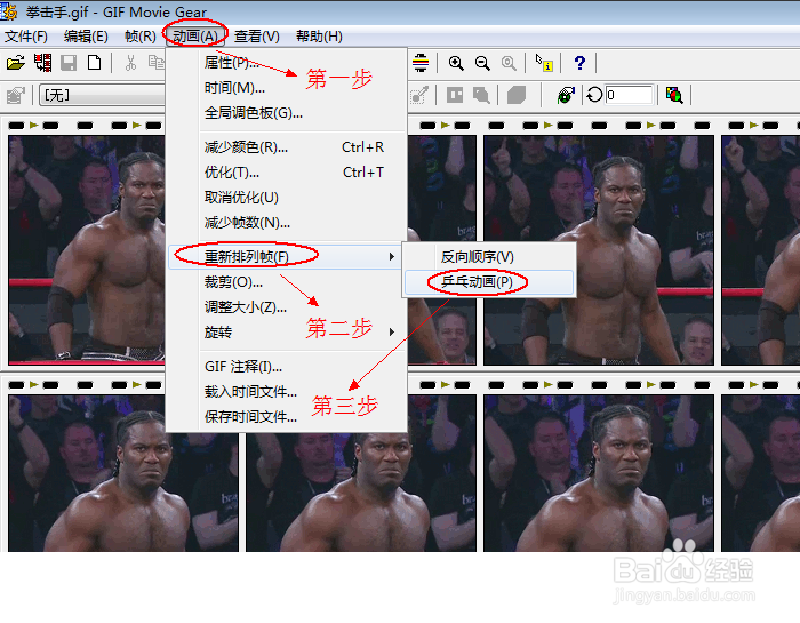800x623 pixels.
Task: Click the 动画(A) menu
Action: [x=195, y=36]
